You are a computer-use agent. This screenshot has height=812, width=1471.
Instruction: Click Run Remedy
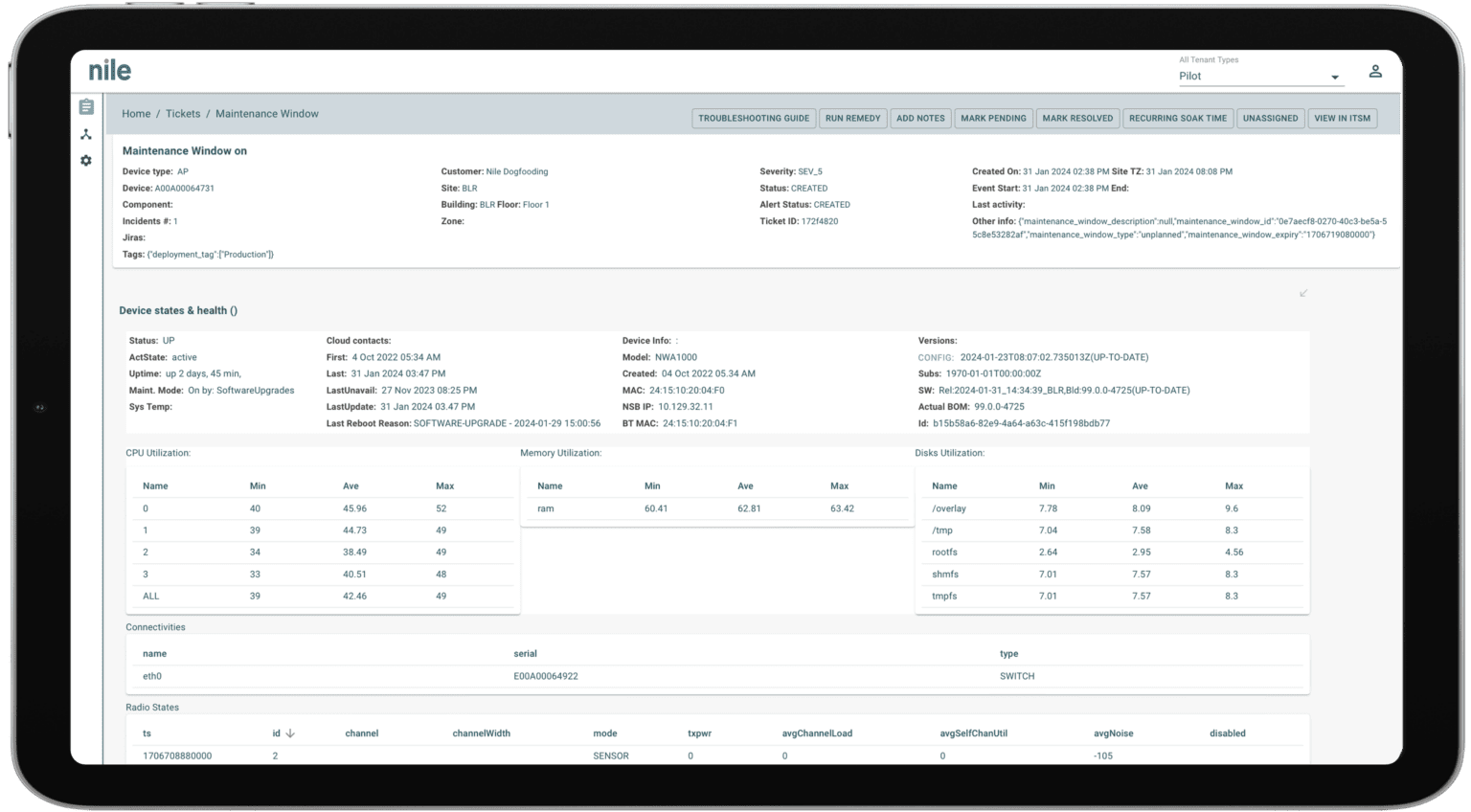[852, 118]
